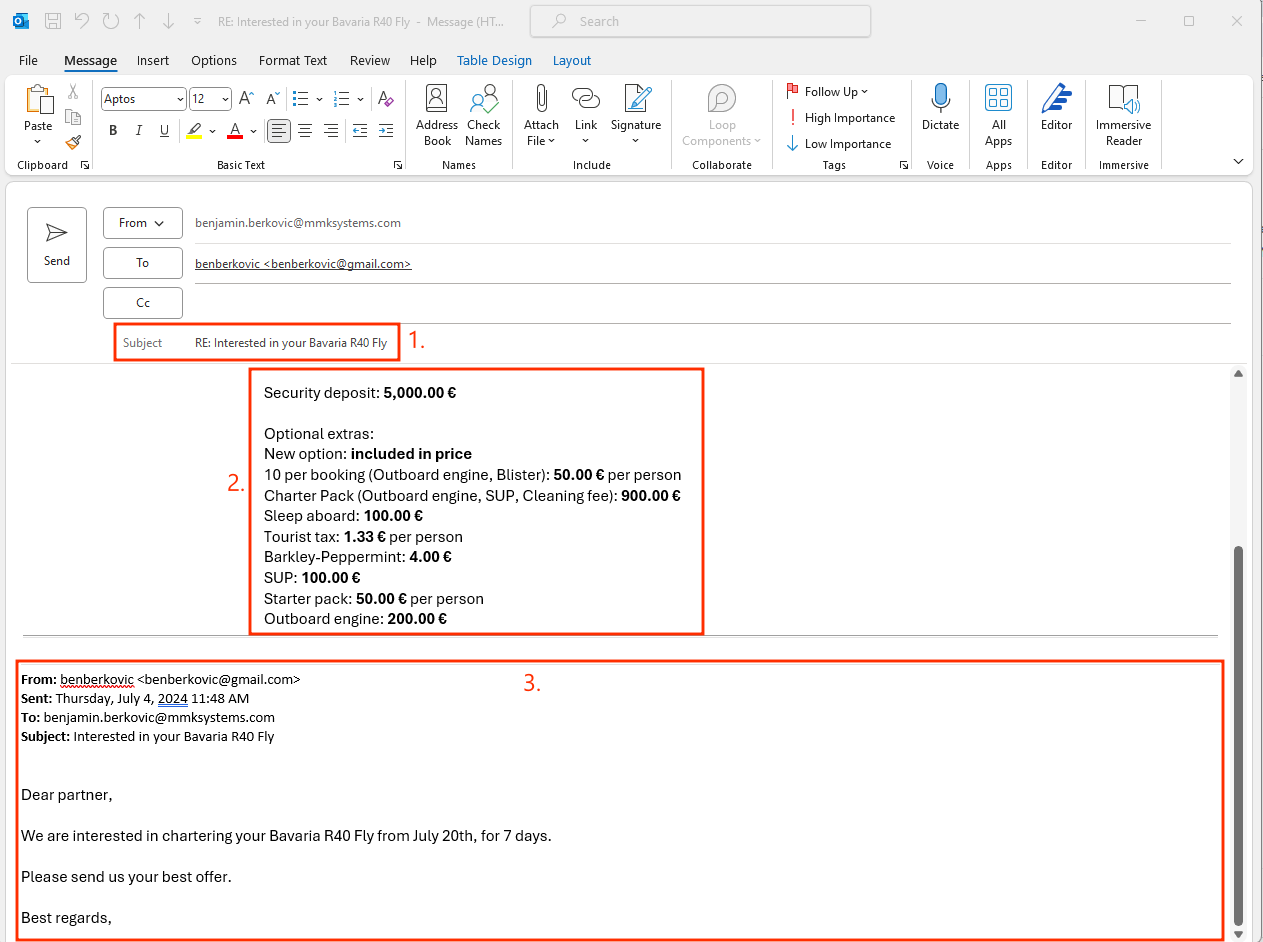Send the email message
The height and width of the screenshot is (942, 1263).
[57, 245]
